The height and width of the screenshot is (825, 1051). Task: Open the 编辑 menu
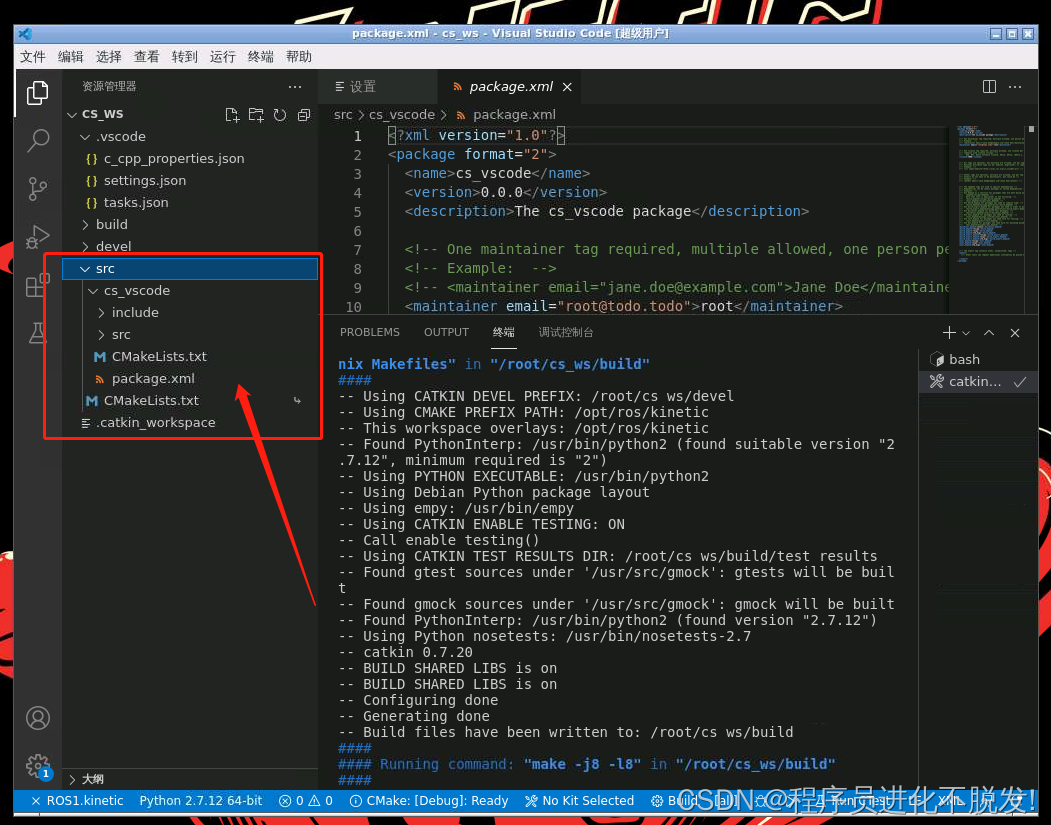[x=70, y=56]
